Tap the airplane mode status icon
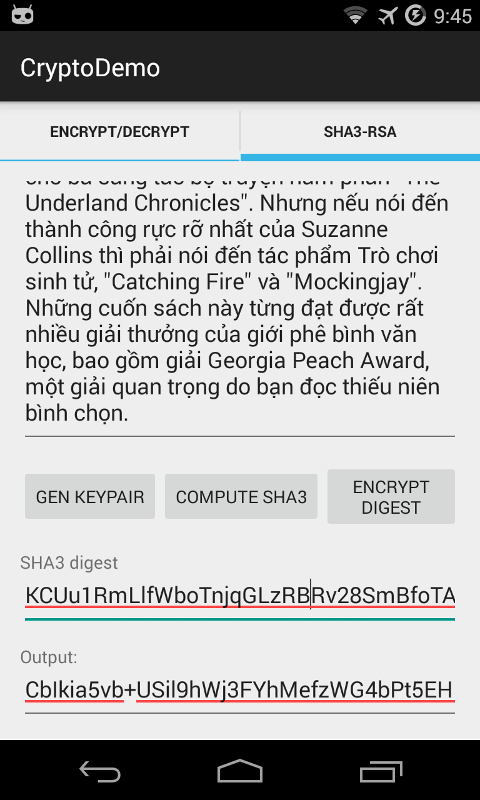The image size is (480, 800). point(388,16)
